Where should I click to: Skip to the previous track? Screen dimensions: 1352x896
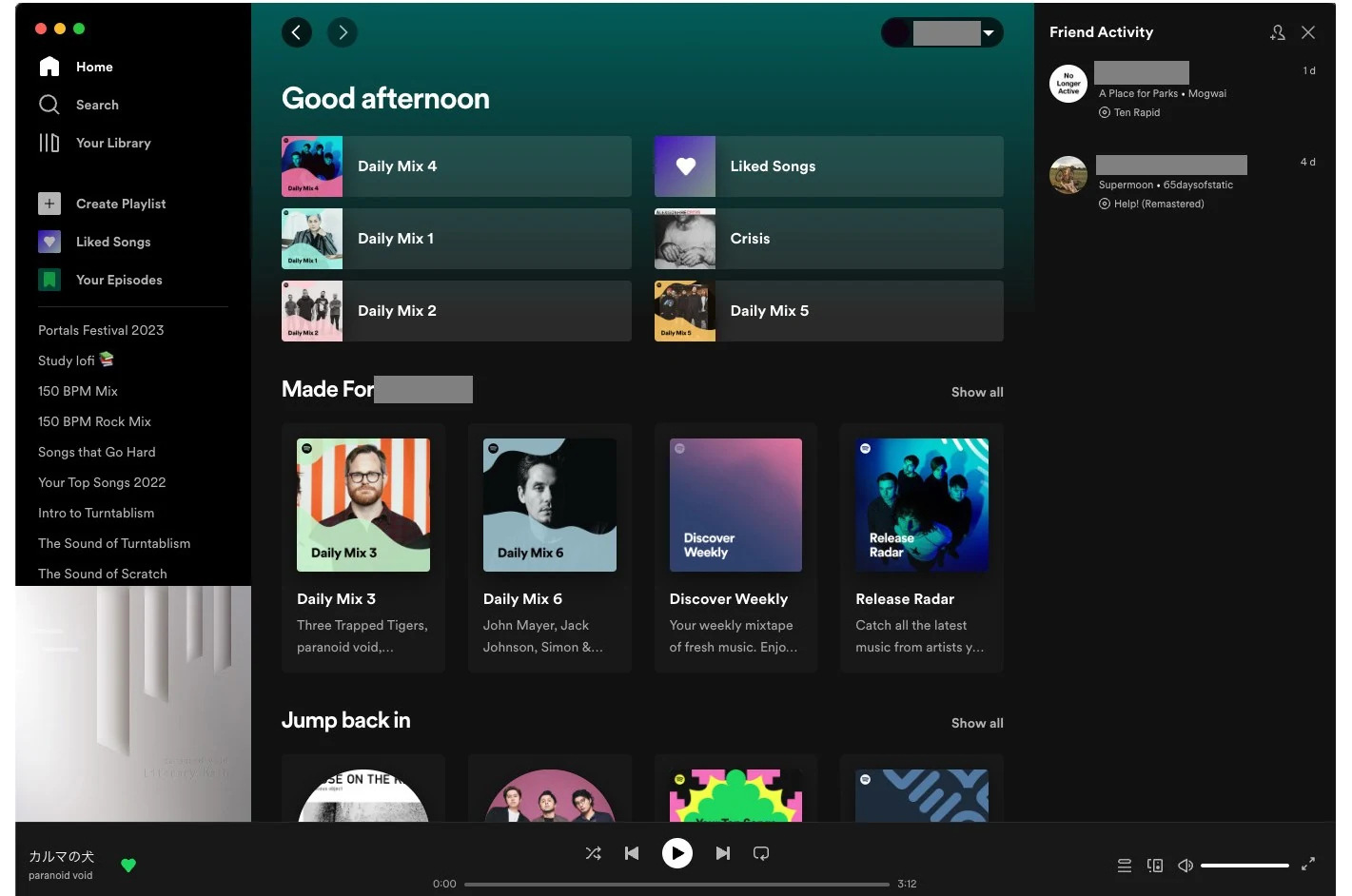coord(632,853)
